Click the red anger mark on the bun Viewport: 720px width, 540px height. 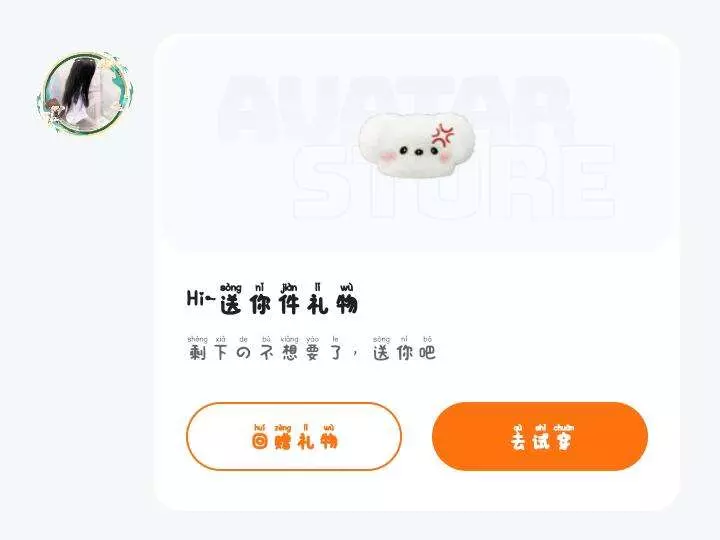point(443,135)
